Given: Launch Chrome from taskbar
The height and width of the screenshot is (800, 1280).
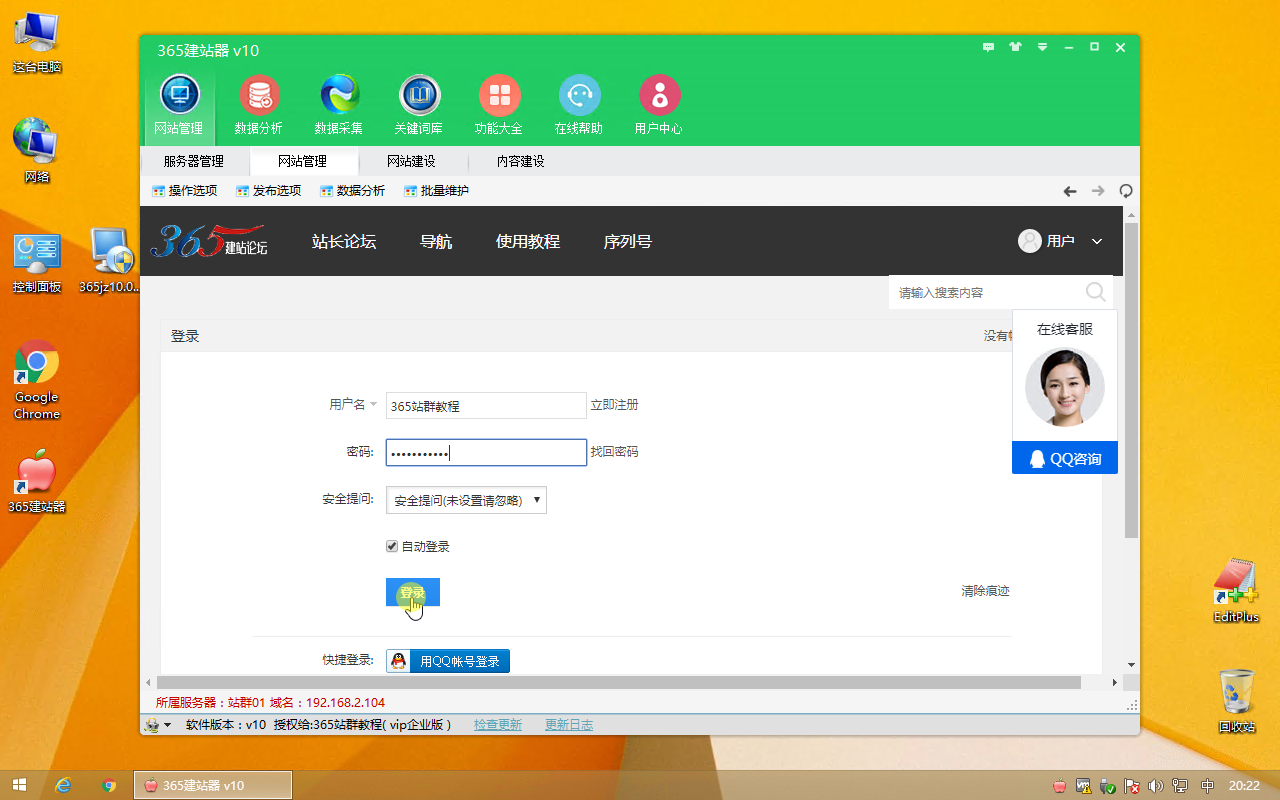Looking at the screenshot, I should pos(109,785).
